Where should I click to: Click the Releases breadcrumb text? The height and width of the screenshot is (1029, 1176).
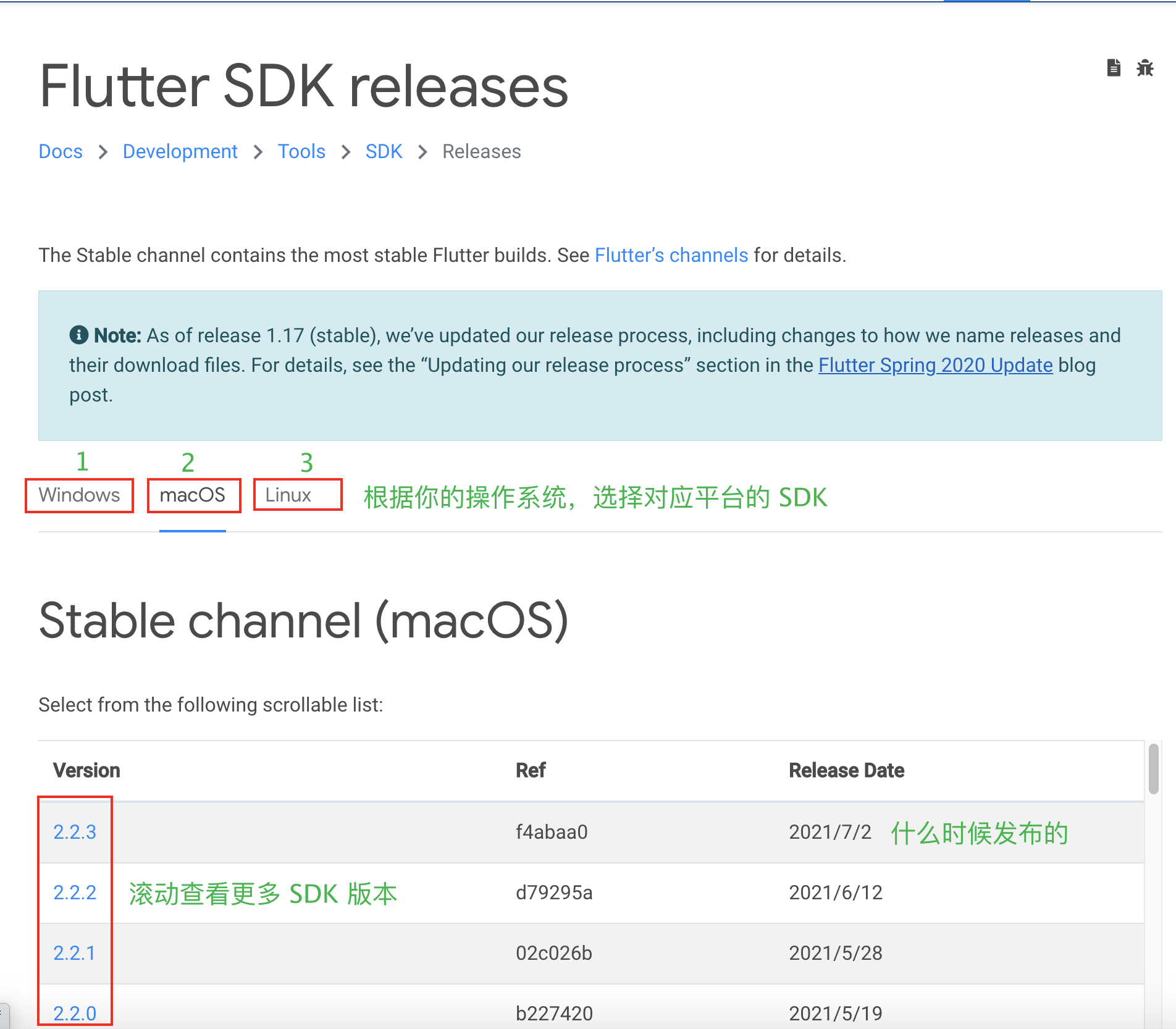[x=482, y=151]
